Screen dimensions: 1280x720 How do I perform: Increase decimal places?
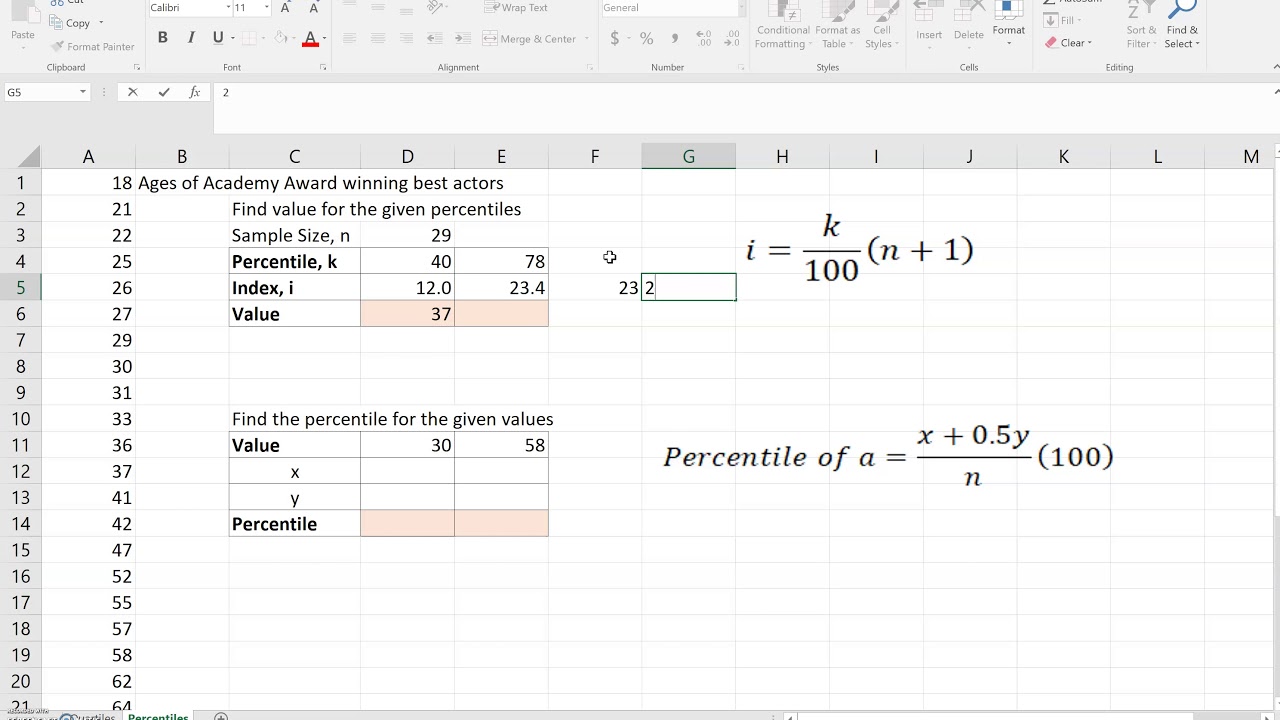[705, 38]
